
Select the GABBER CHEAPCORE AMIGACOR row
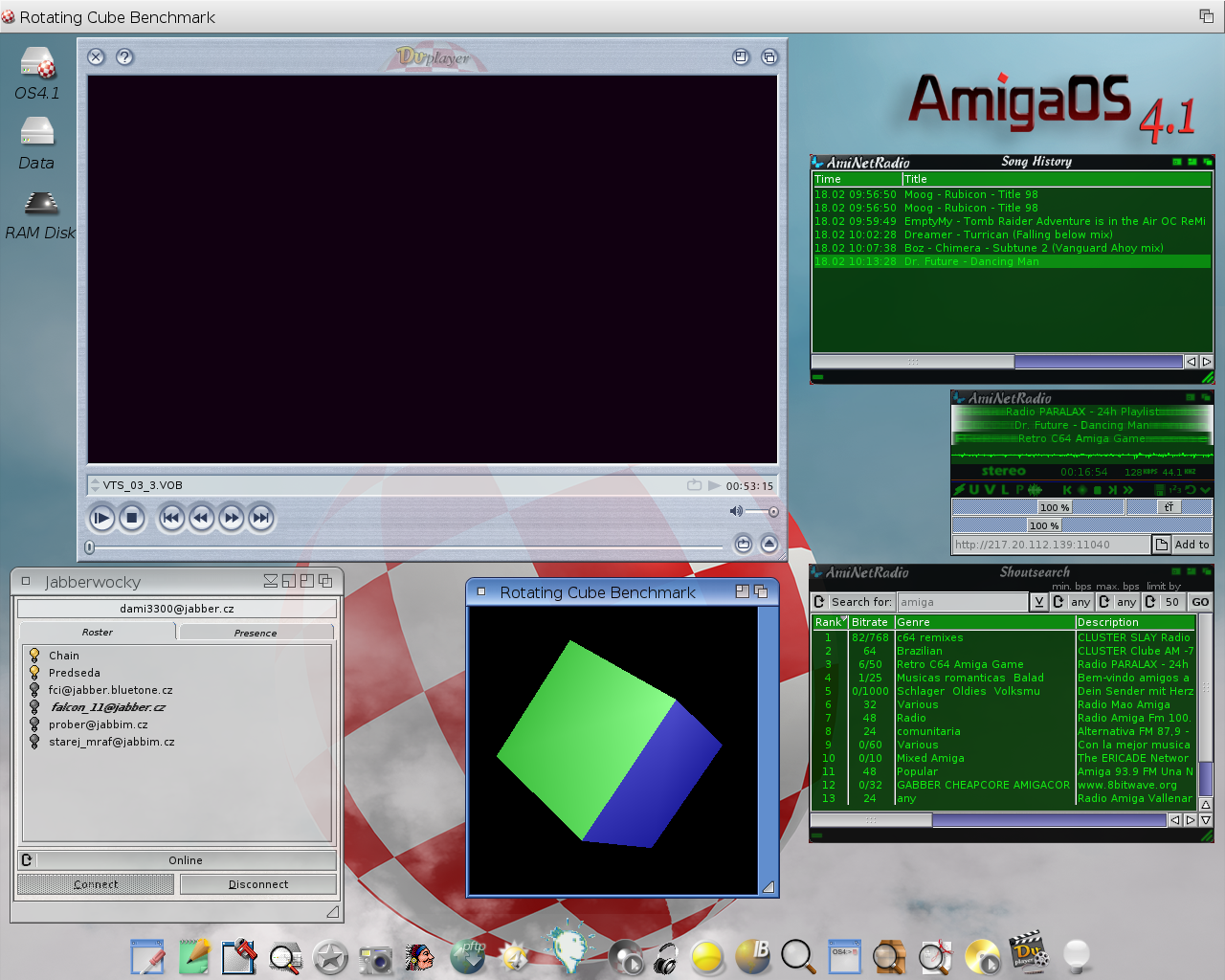pos(1004,785)
